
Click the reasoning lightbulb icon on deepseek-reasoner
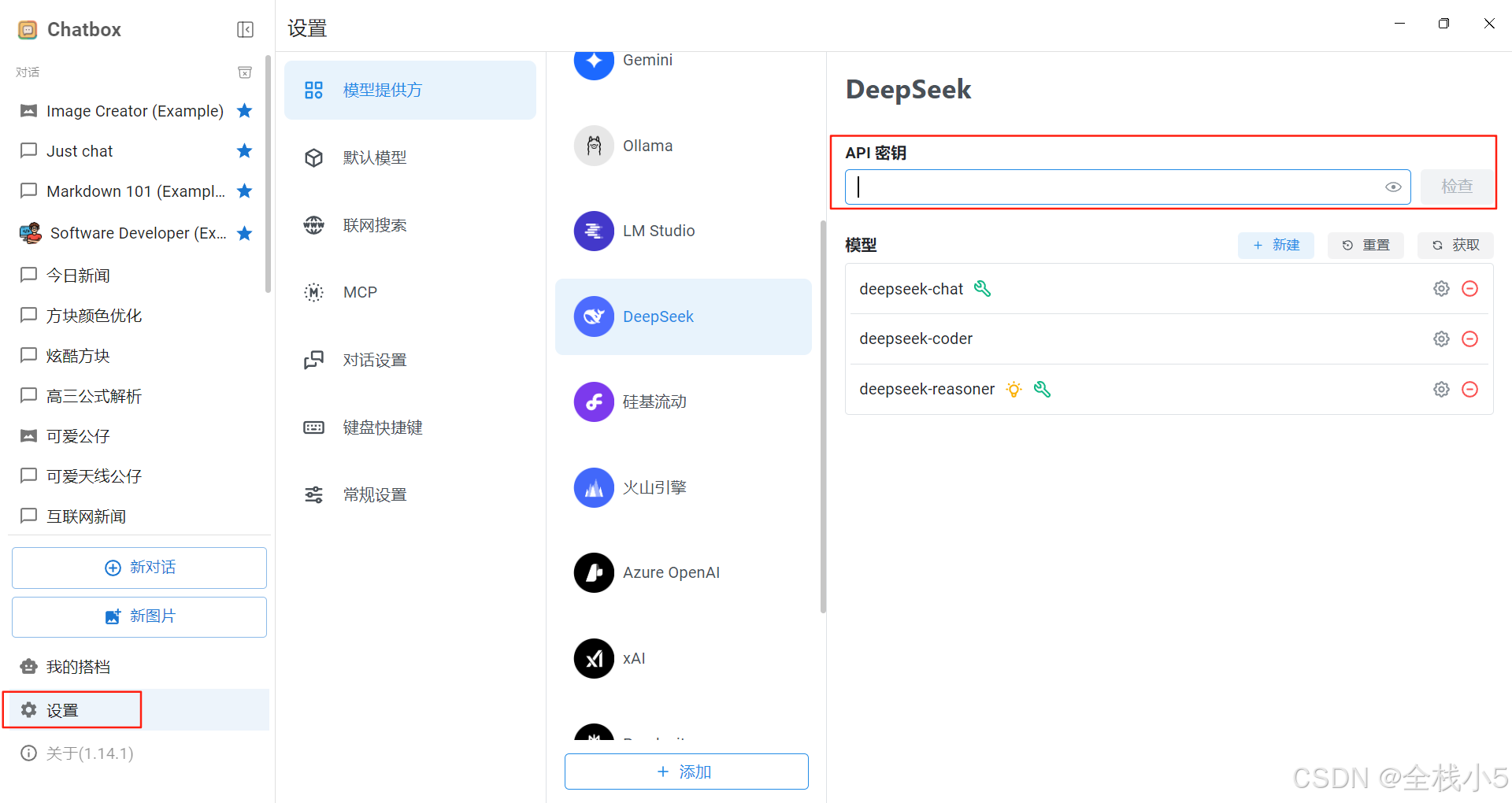[1014, 389]
